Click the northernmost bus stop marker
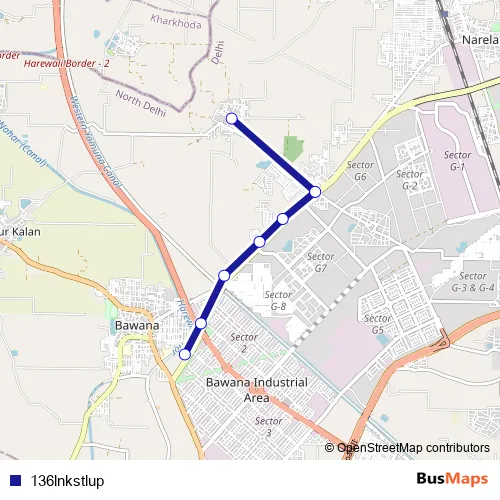 [232, 118]
